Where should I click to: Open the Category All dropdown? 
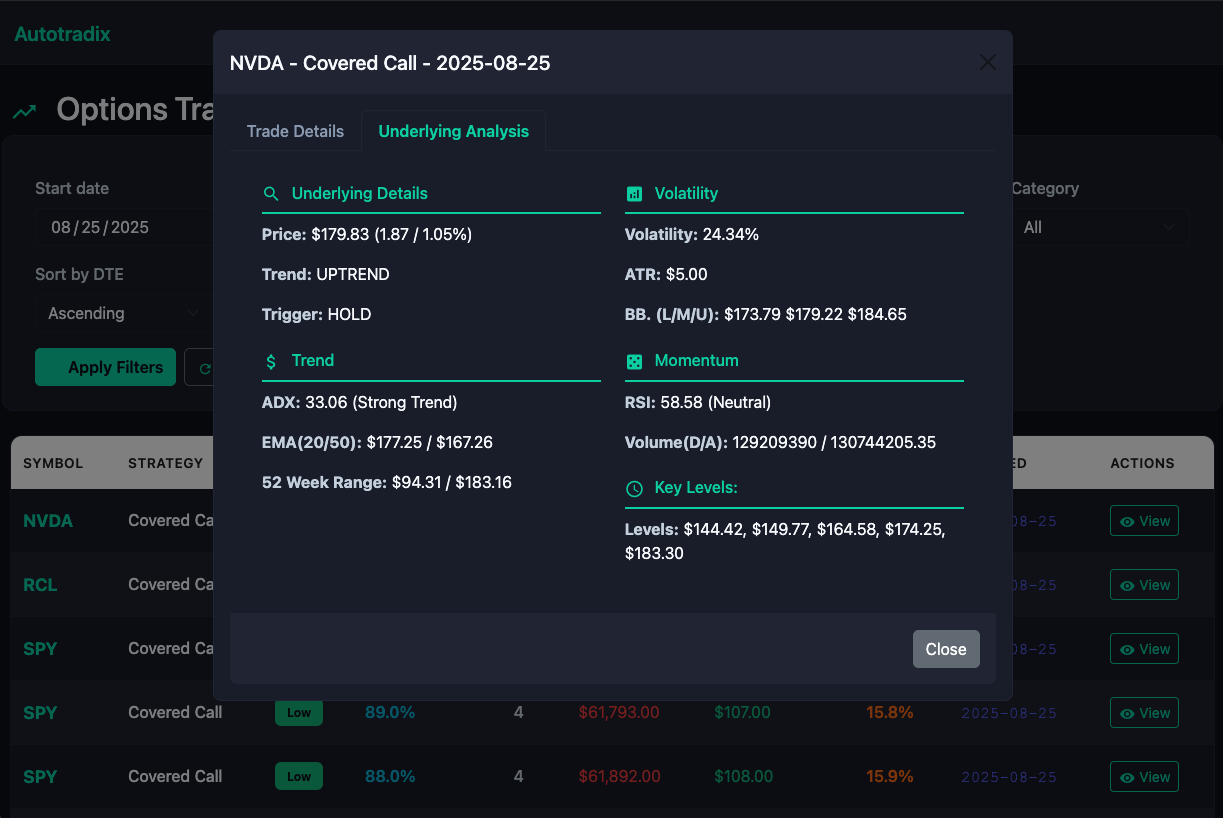[x=1099, y=227]
